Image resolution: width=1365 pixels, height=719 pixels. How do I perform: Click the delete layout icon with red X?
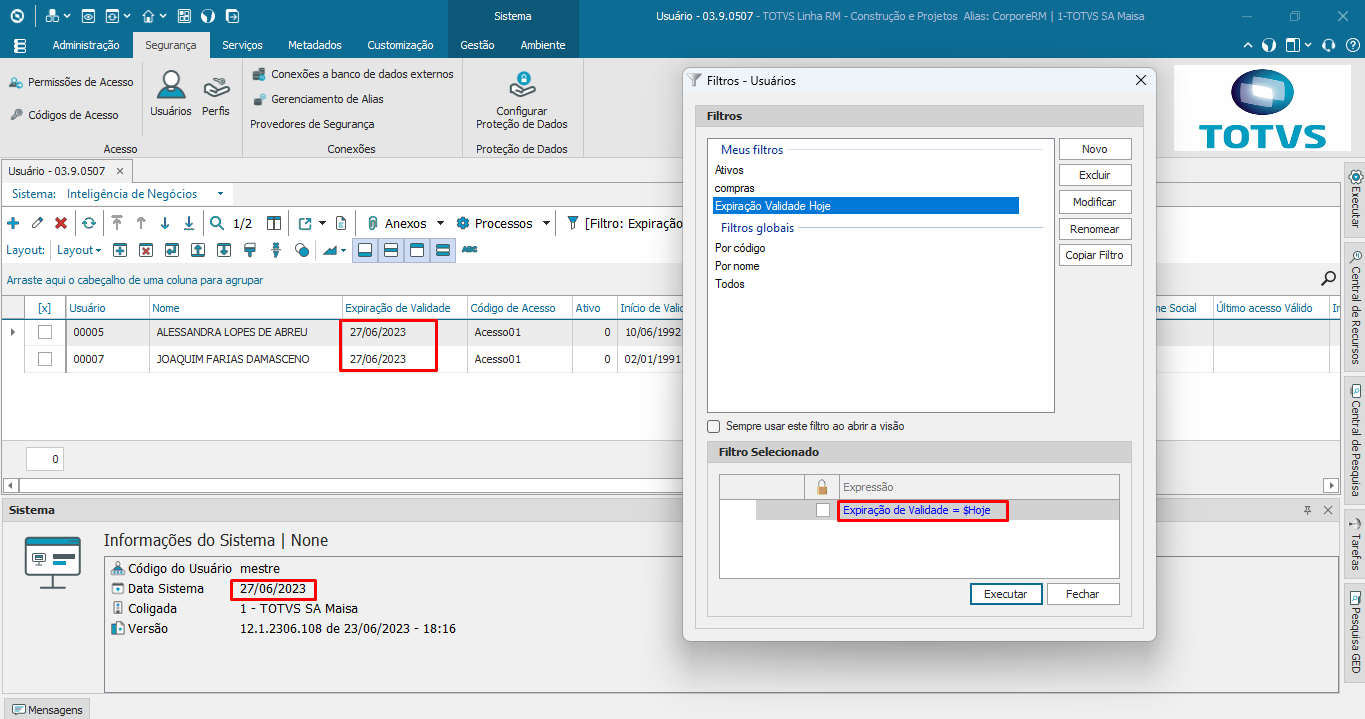coord(145,250)
